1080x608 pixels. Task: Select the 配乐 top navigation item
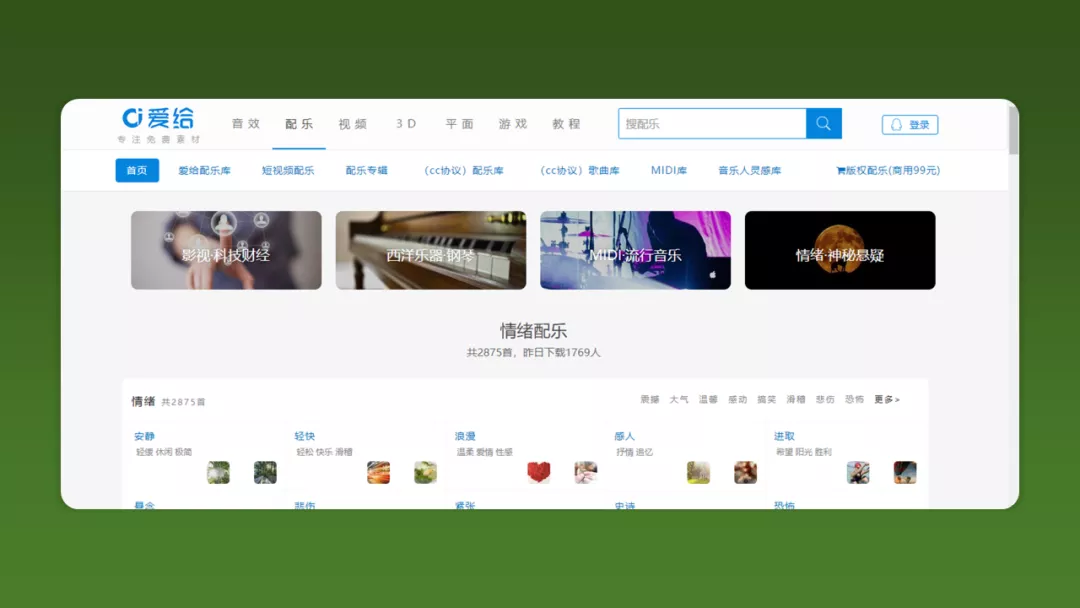tap(299, 124)
